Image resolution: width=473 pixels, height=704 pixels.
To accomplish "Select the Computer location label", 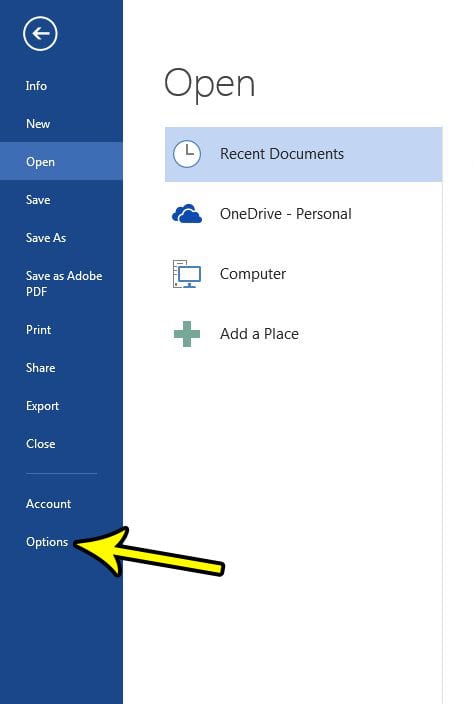I will 253,274.
